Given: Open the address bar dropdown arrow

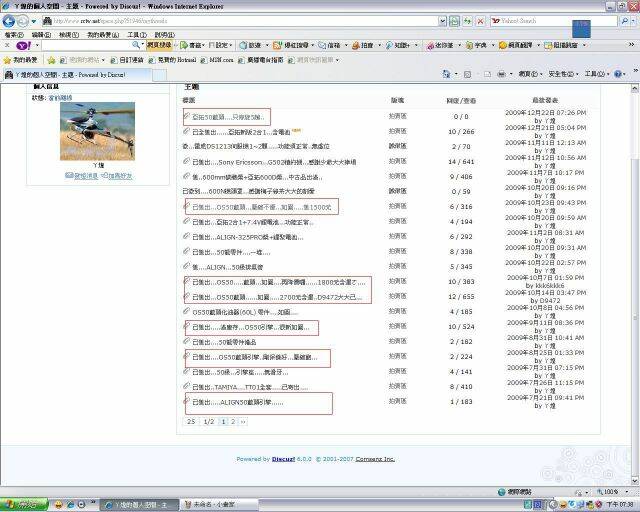Looking at the screenshot, I should pos(442,21).
